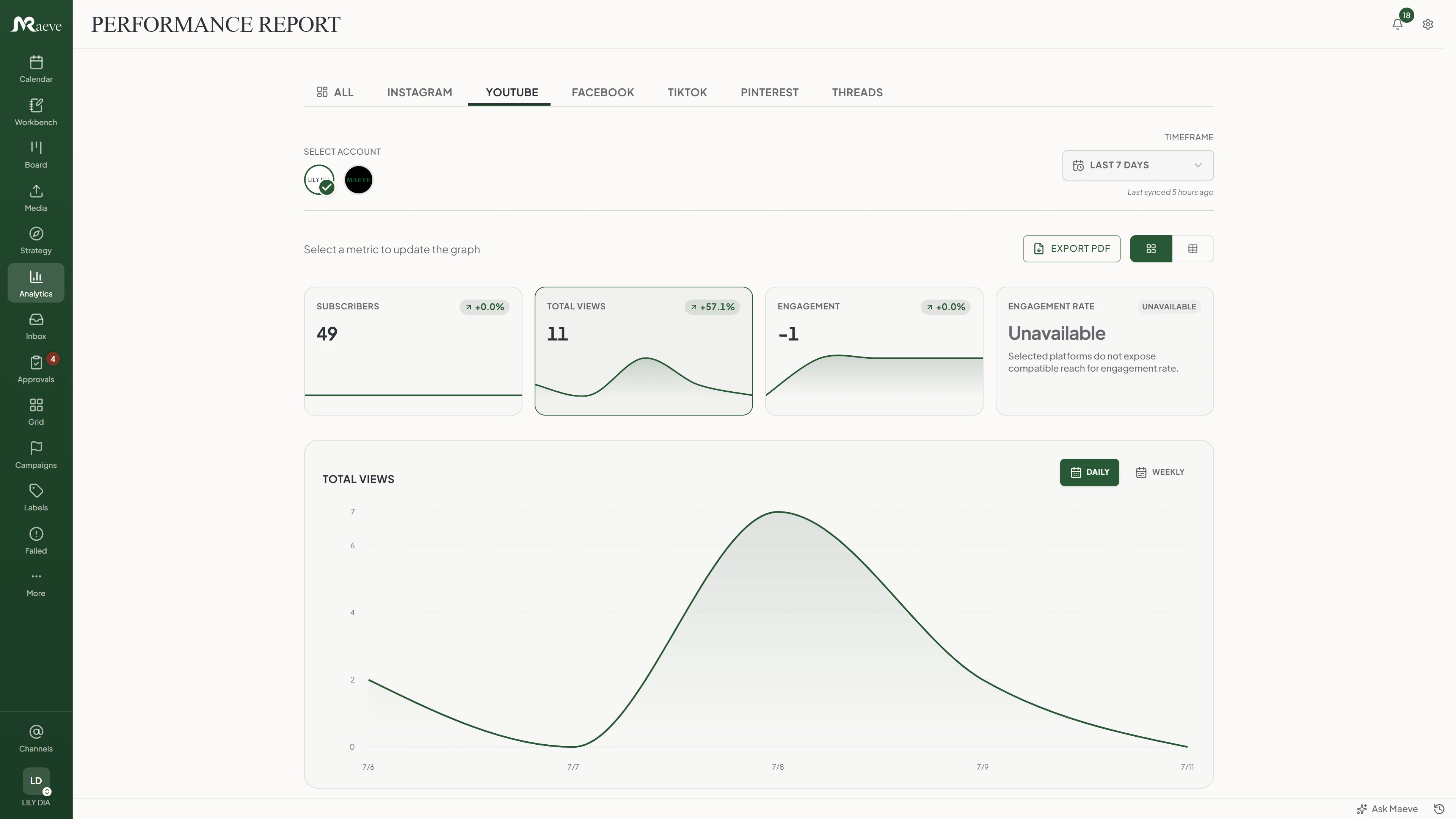The width and height of the screenshot is (1456, 819).
Task: Open the Workbench section
Action: pyautogui.click(x=36, y=112)
